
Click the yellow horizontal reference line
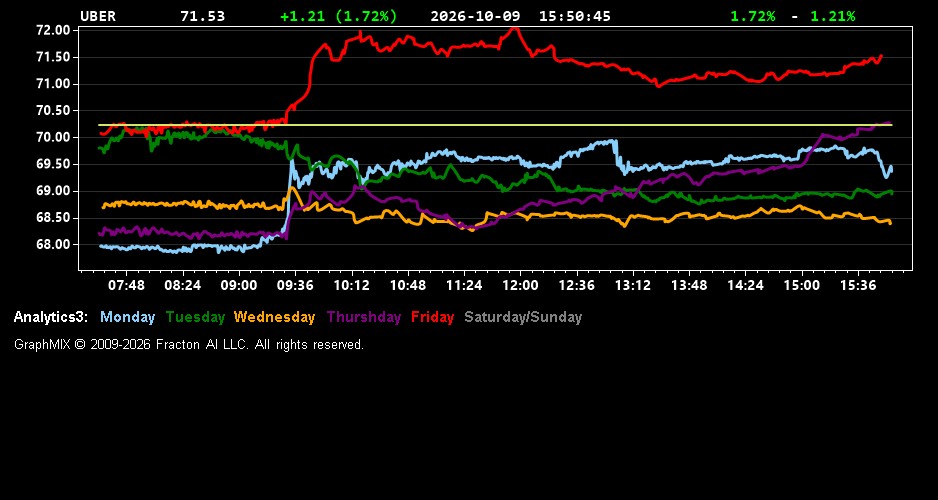(495, 125)
